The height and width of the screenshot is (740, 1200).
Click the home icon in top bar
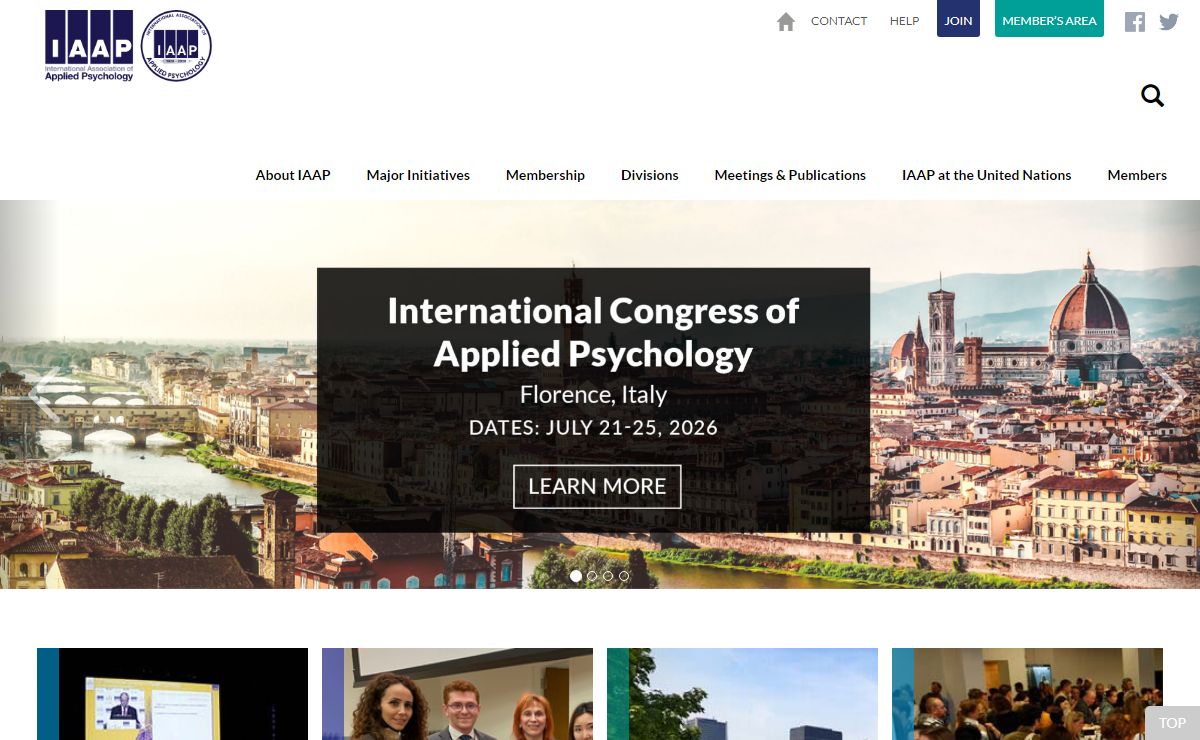[x=786, y=21]
